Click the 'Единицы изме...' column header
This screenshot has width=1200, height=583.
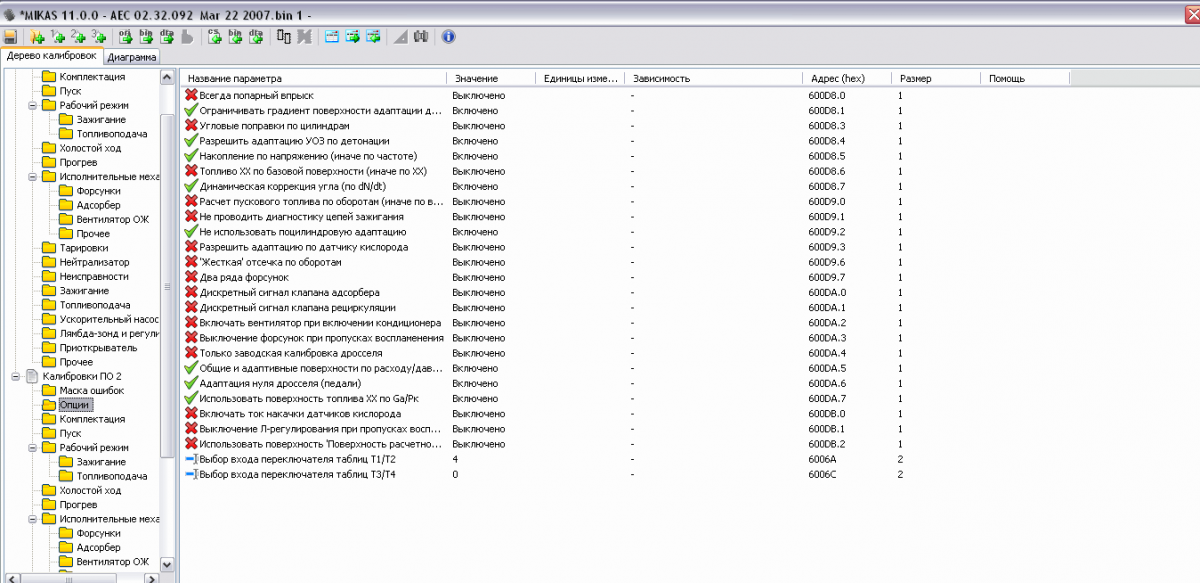[580, 78]
